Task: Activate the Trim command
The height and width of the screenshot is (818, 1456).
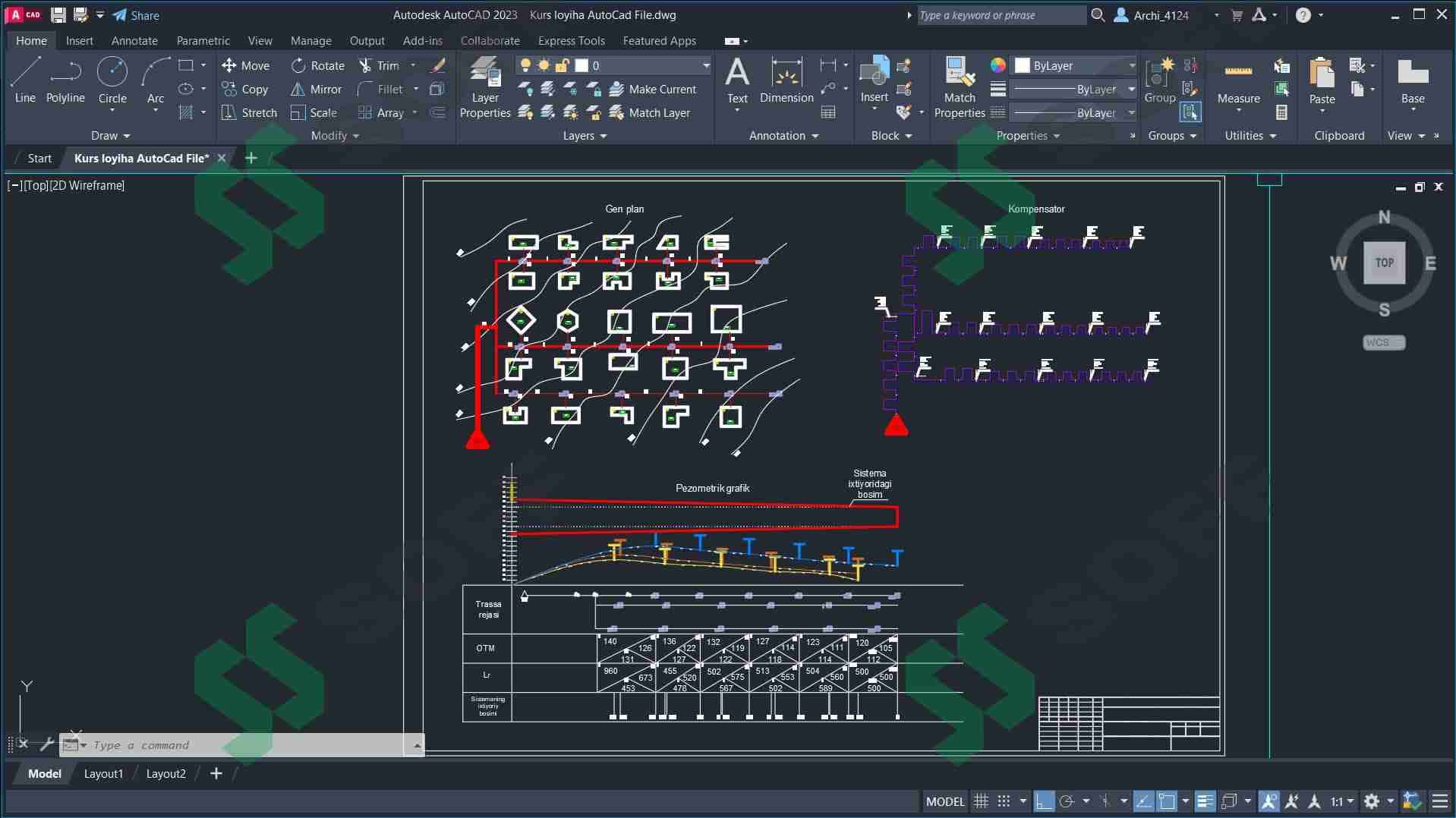Action: [379, 66]
